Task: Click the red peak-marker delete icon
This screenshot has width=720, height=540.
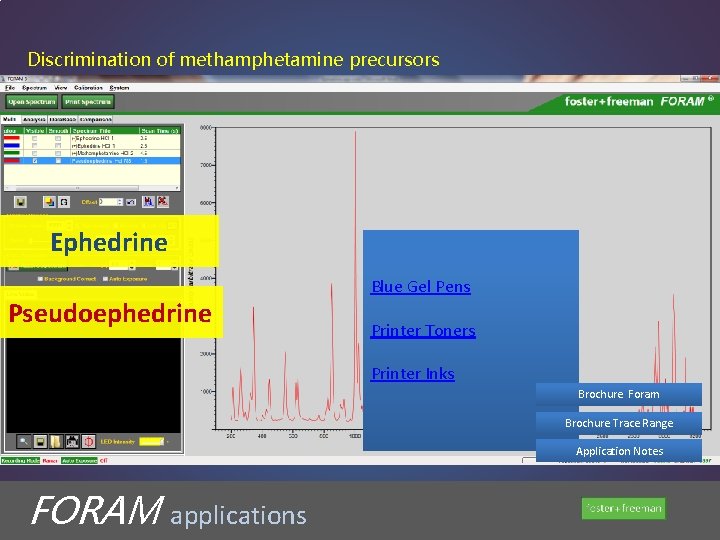Action: pyautogui.click(x=163, y=202)
